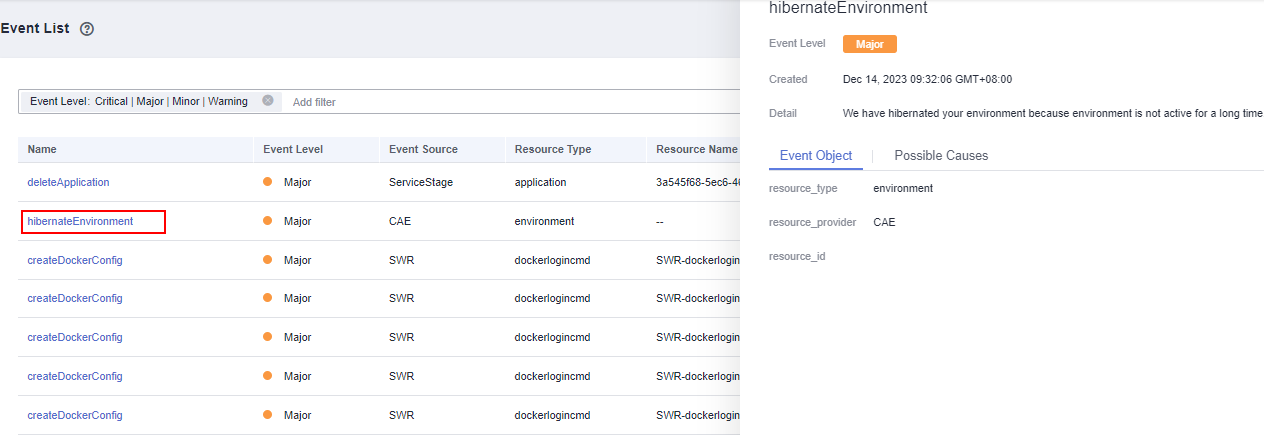Click the Resource Name column header
The image size is (1264, 435).
[696, 149]
